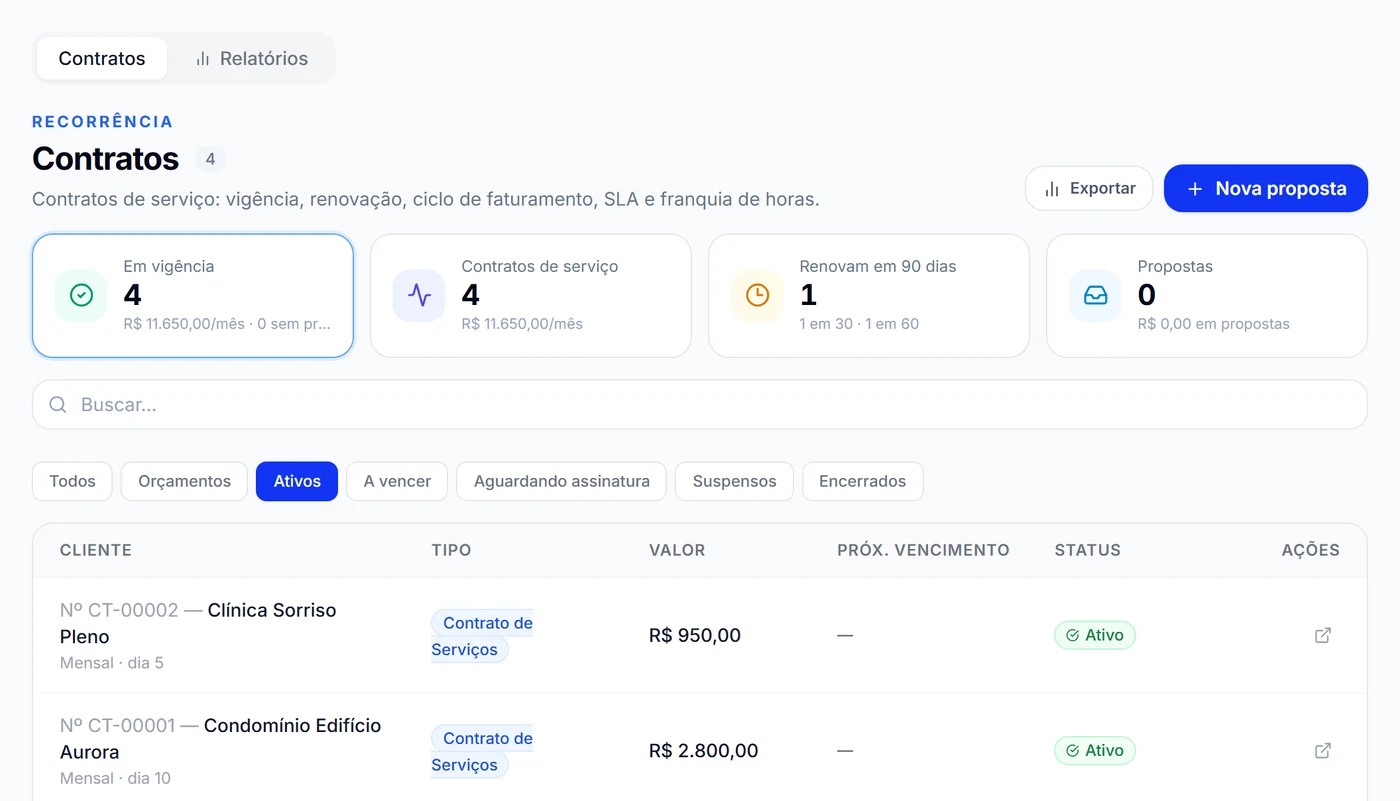Show Suspensos contracts

click(x=734, y=481)
